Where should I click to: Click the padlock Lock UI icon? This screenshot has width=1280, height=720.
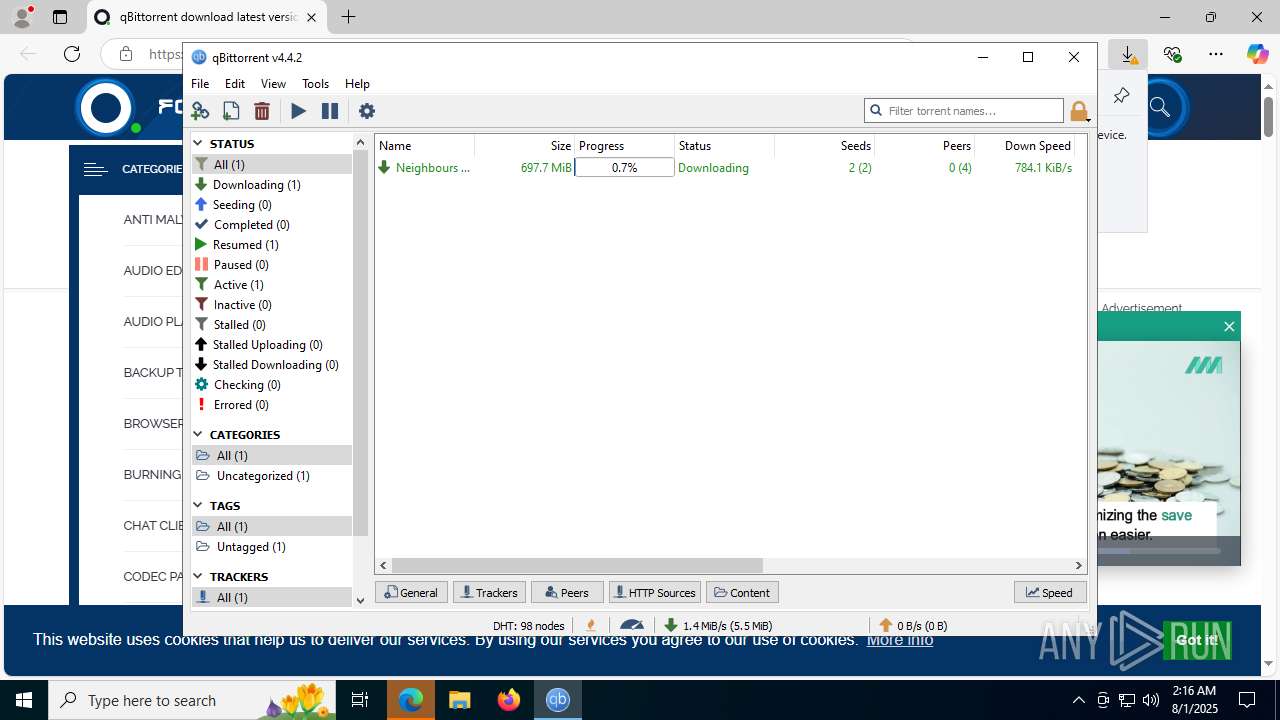tap(1078, 111)
